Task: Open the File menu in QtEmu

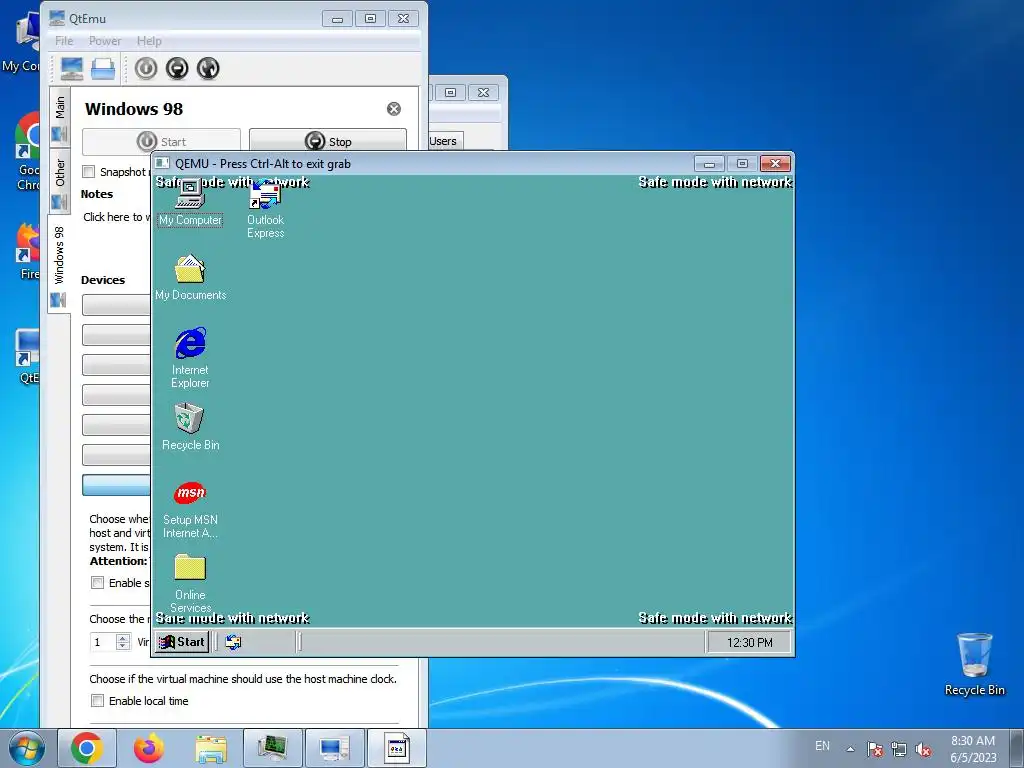Action: pyautogui.click(x=64, y=40)
